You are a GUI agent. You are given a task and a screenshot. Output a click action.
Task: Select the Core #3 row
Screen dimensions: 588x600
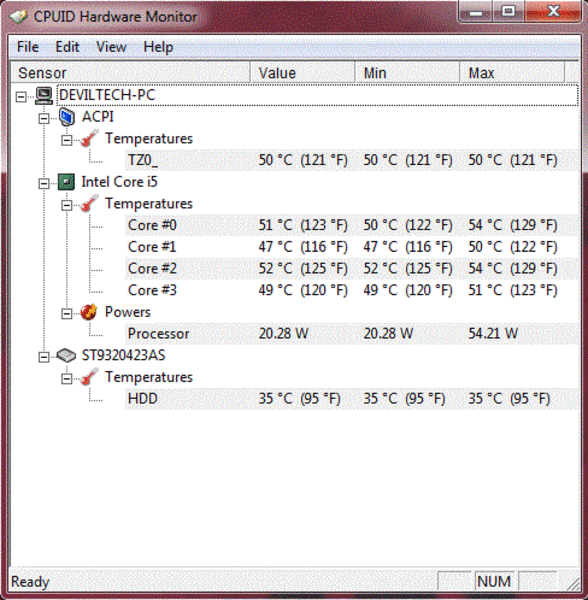352,290
